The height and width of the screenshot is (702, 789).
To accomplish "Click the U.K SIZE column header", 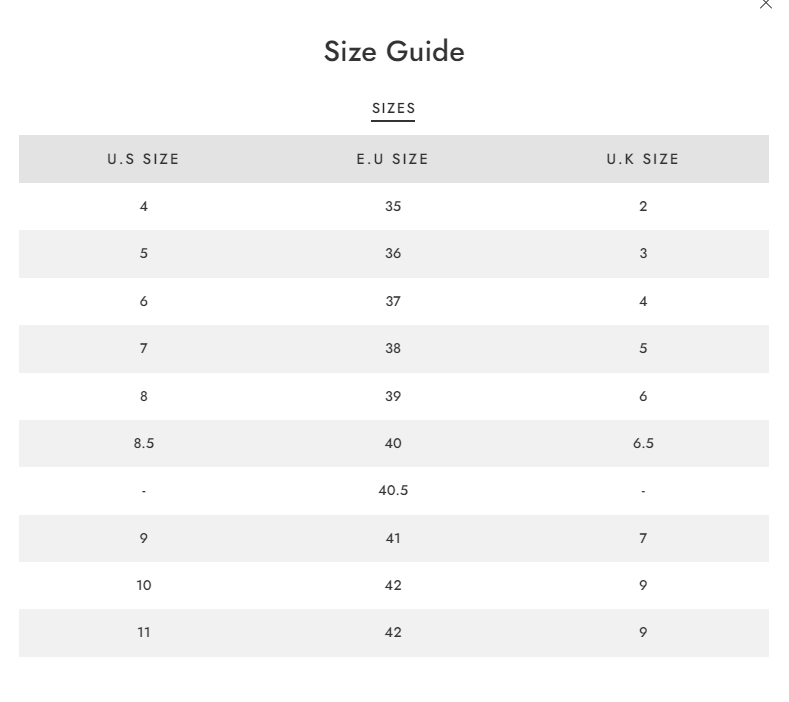I will tap(643, 159).
